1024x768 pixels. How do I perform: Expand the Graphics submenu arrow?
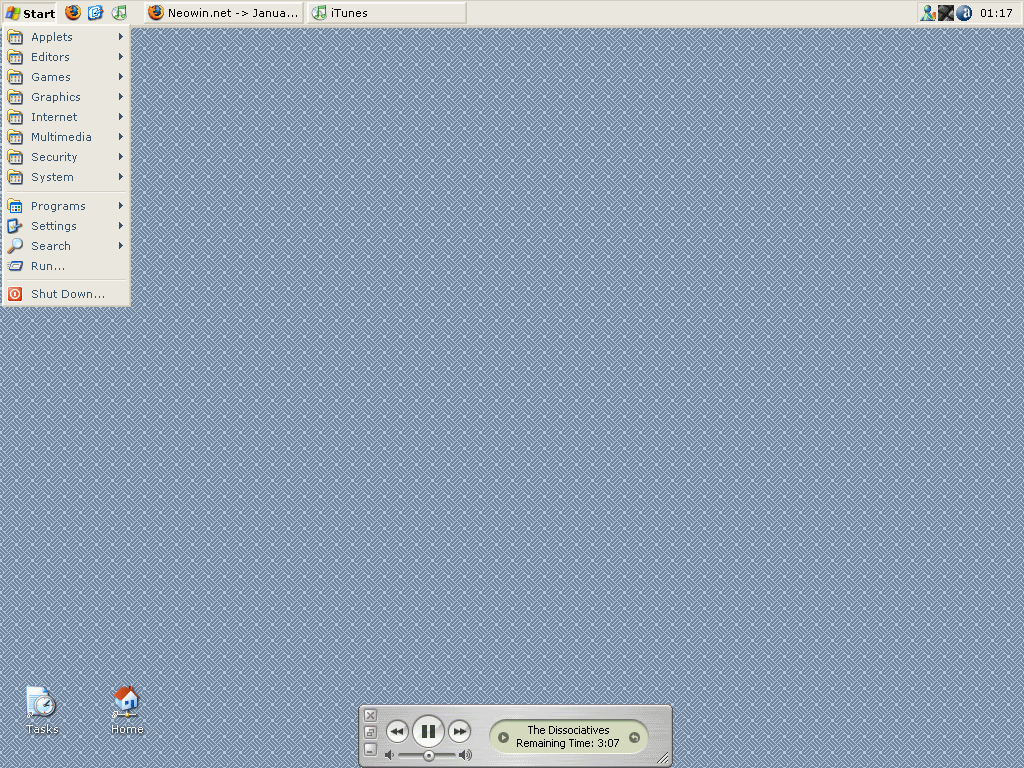[x=120, y=97]
